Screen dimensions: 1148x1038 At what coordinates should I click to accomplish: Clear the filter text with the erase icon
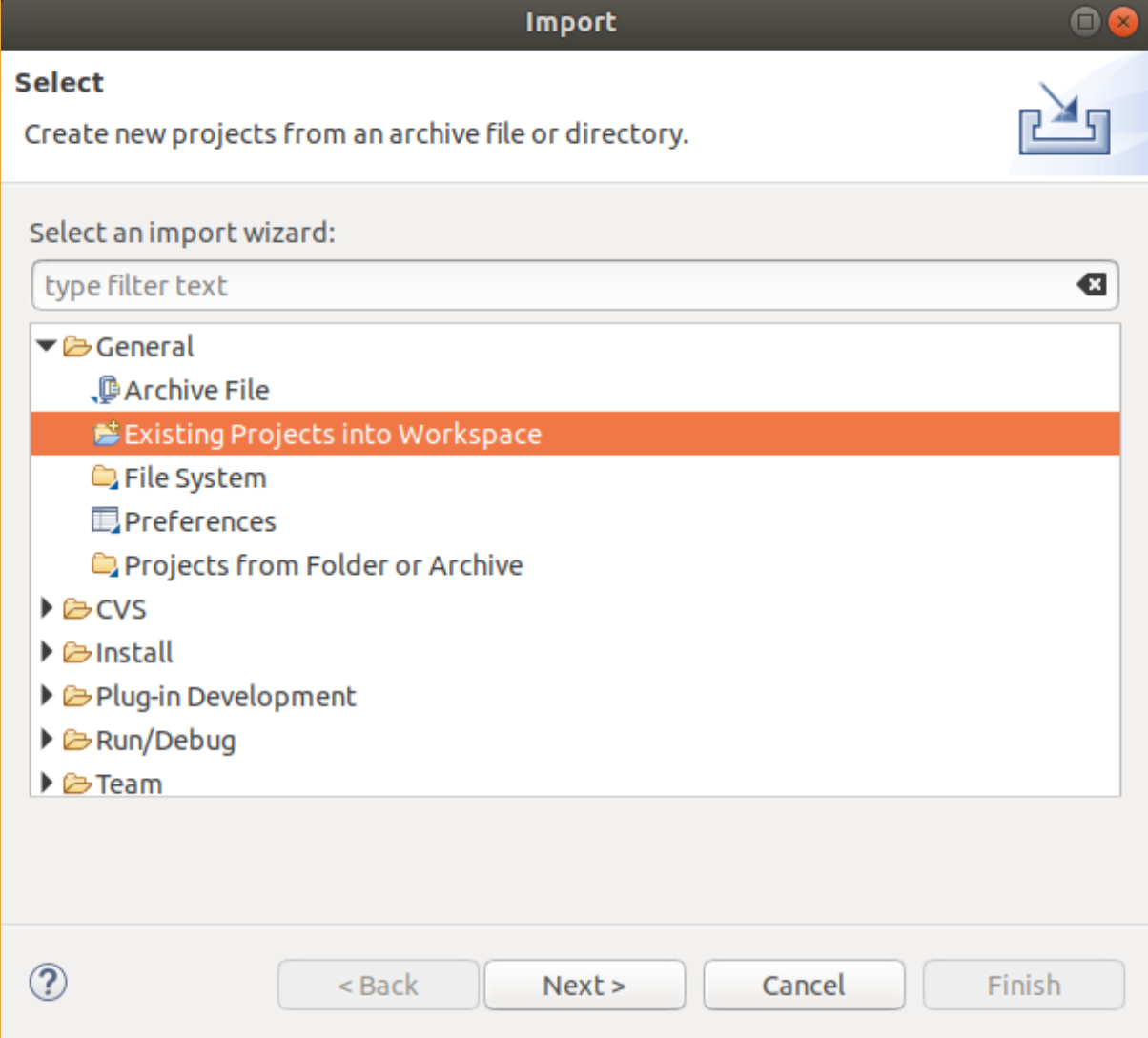[1092, 284]
